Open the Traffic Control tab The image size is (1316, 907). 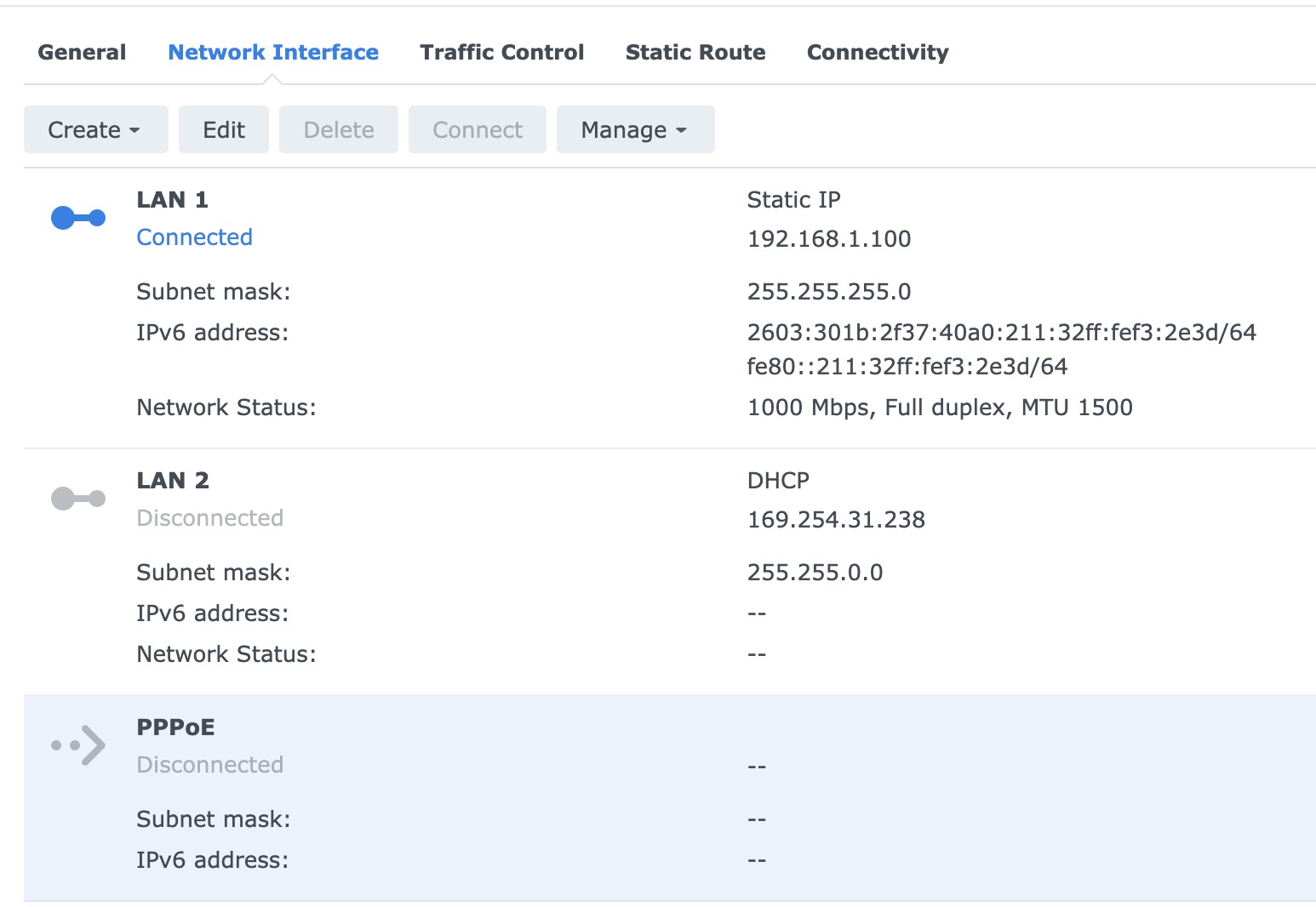point(502,53)
